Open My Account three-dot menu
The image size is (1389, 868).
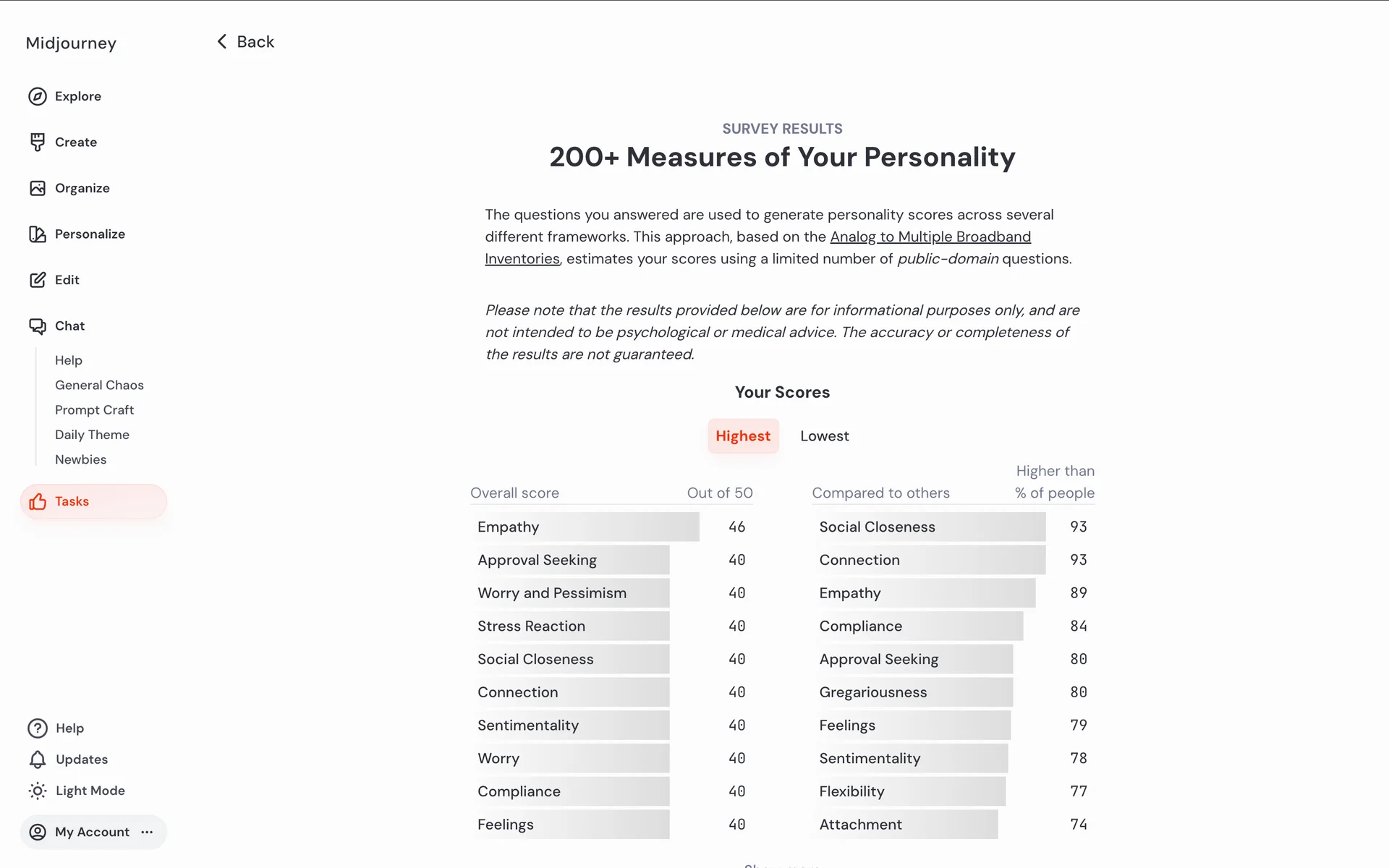click(148, 832)
